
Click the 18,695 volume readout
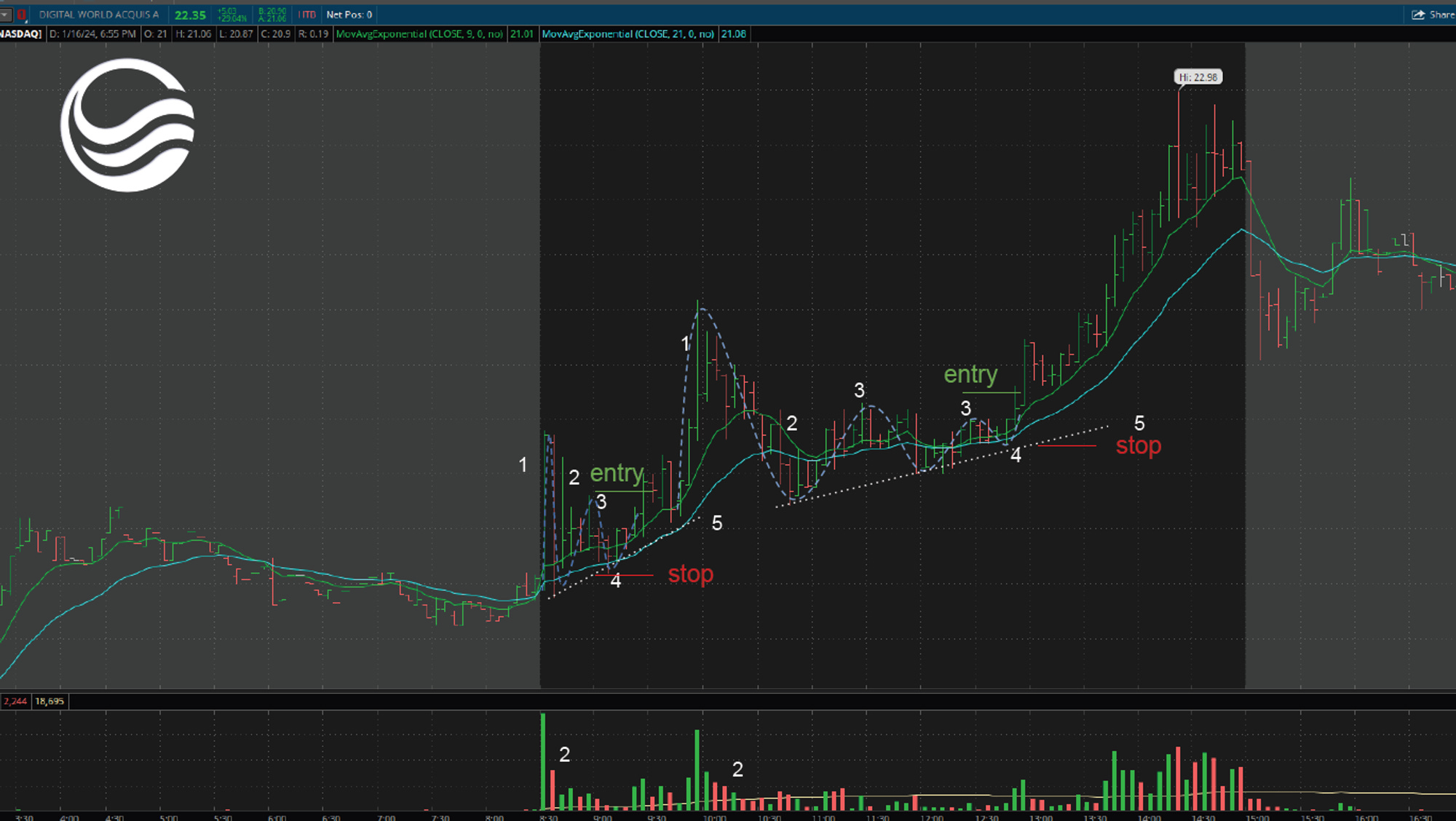tap(50, 702)
